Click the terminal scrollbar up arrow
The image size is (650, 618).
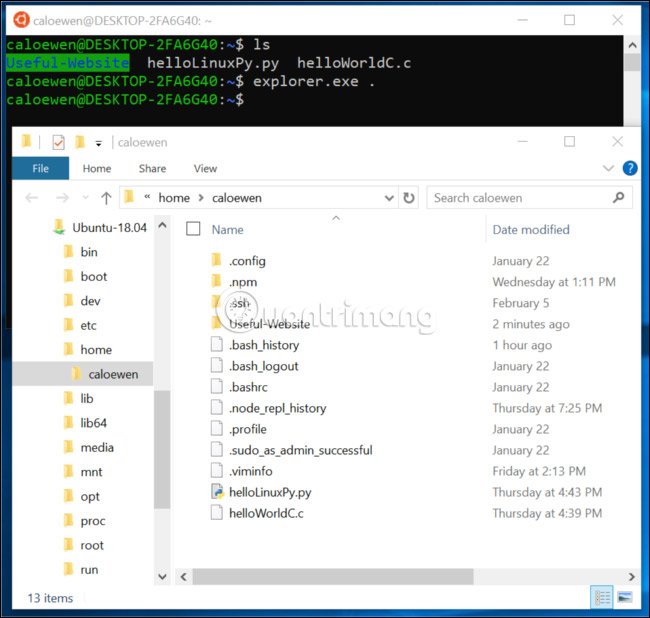(632, 45)
